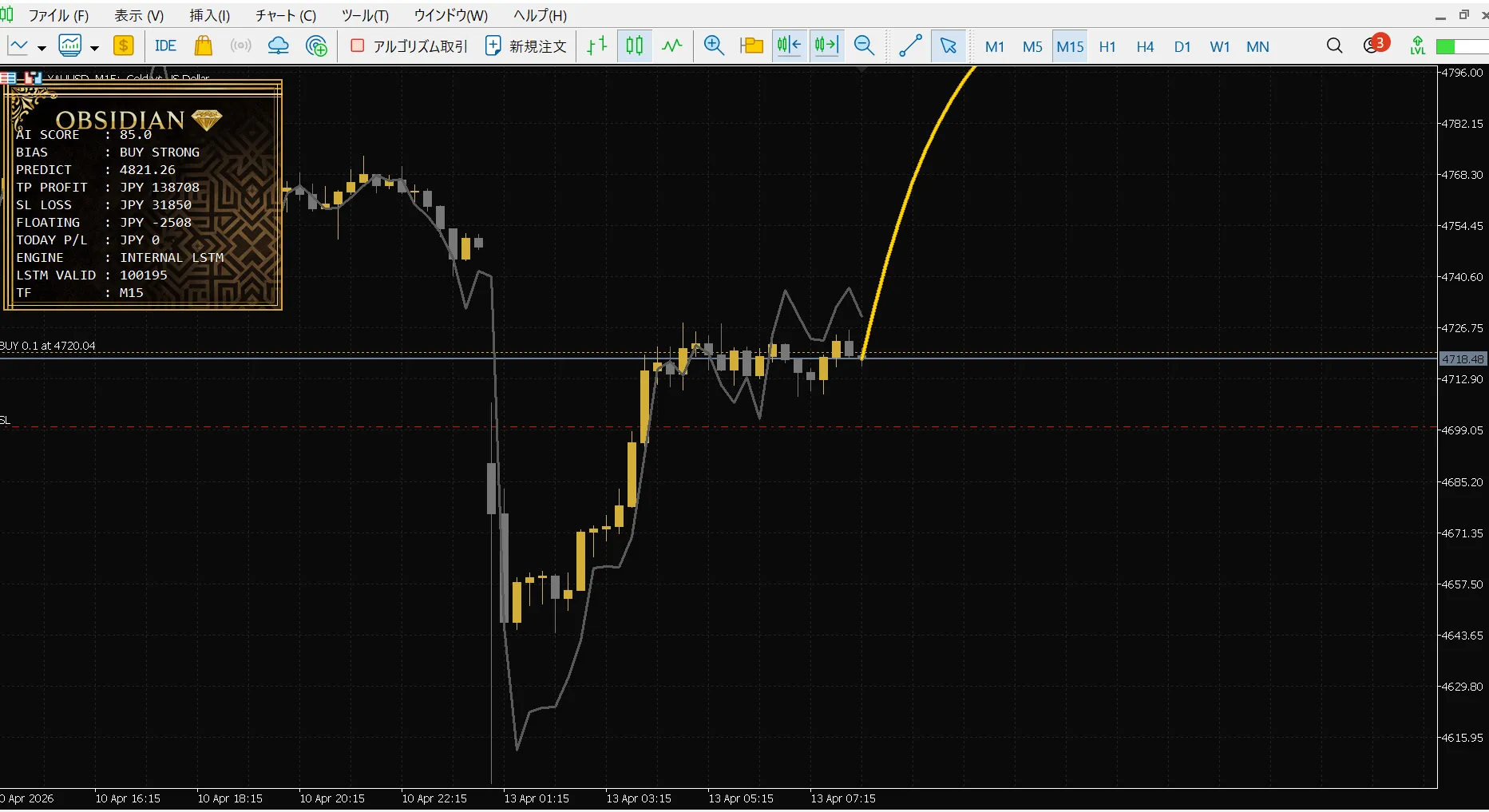Viewport: 1489px width, 812px height.
Task: Open the ファイル (F) menu
Action: 58,15
